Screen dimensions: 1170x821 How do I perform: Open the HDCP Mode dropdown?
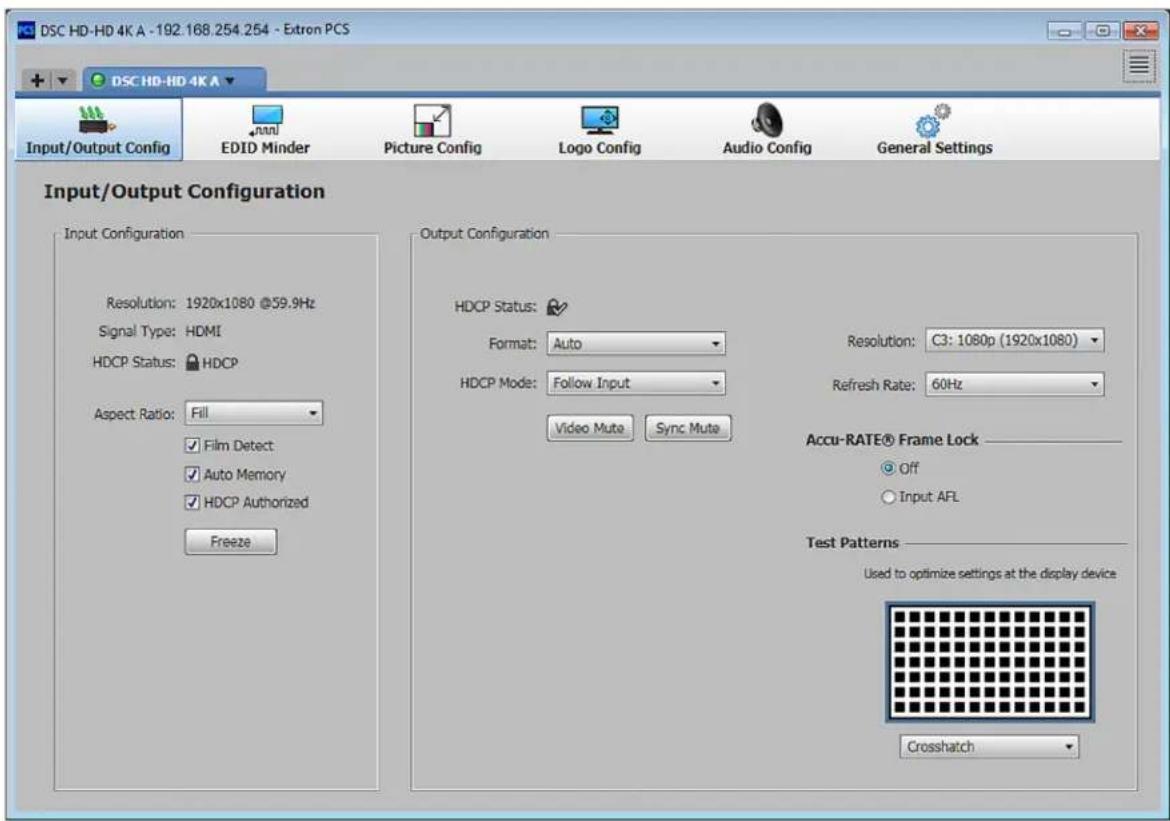click(636, 383)
